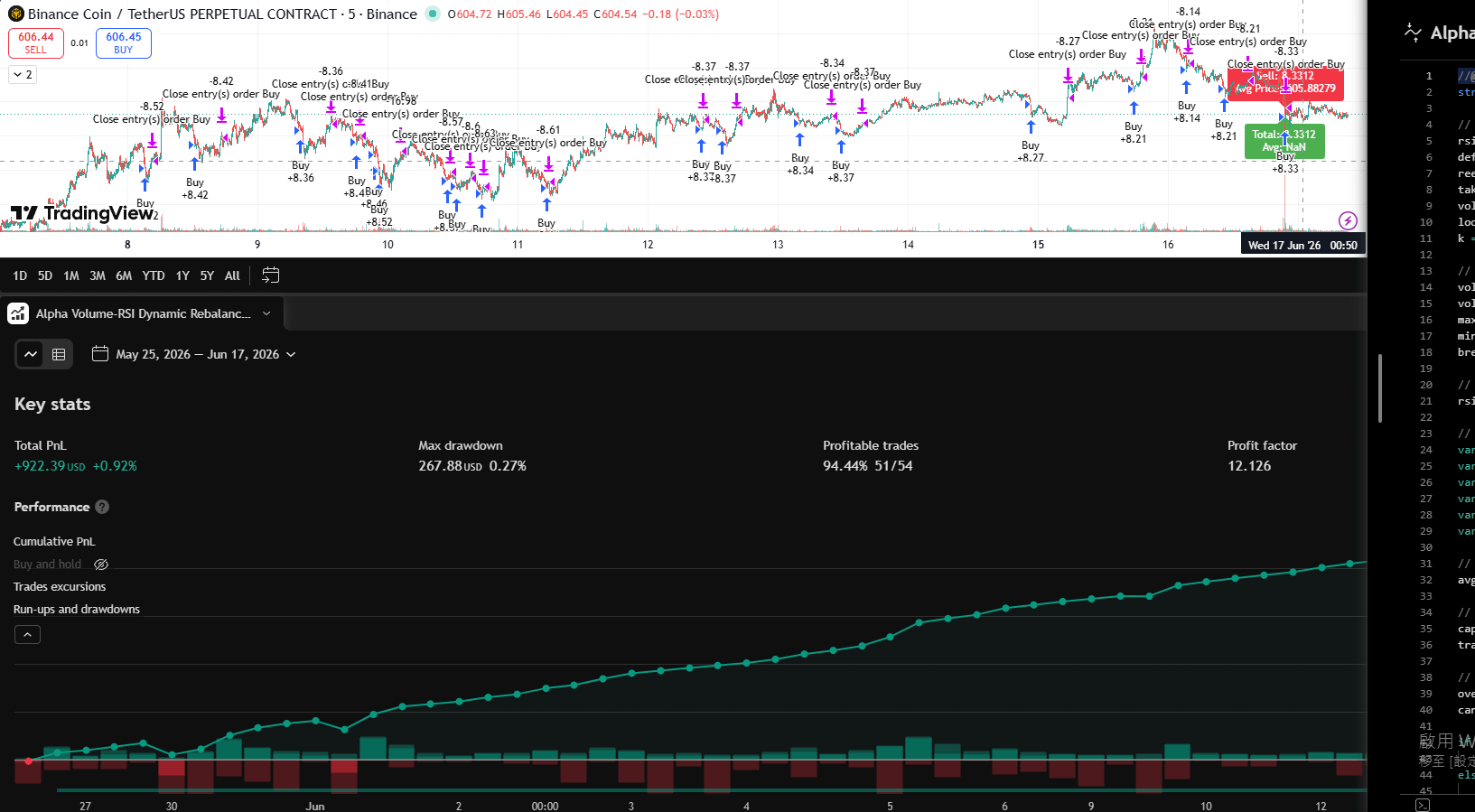Click the 0.01 spread value
Image resolution: width=1475 pixels, height=812 pixels.
(79, 43)
